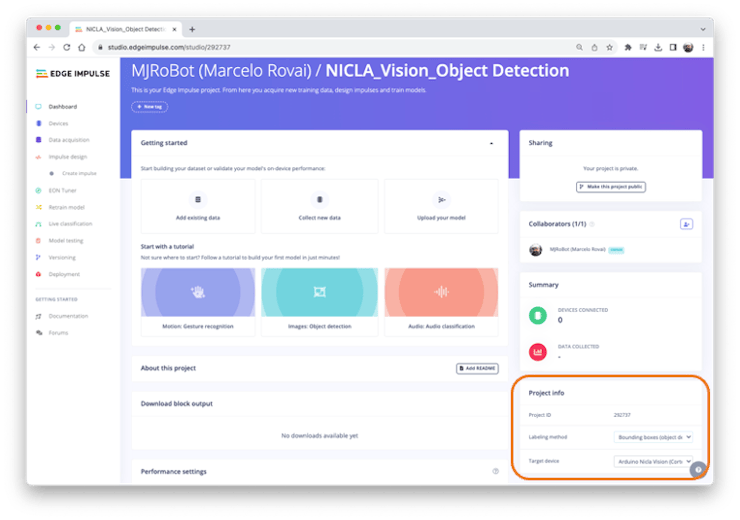Click the Deployment box icon
Viewport: 740px width, 520px height.
[x=38, y=274]
